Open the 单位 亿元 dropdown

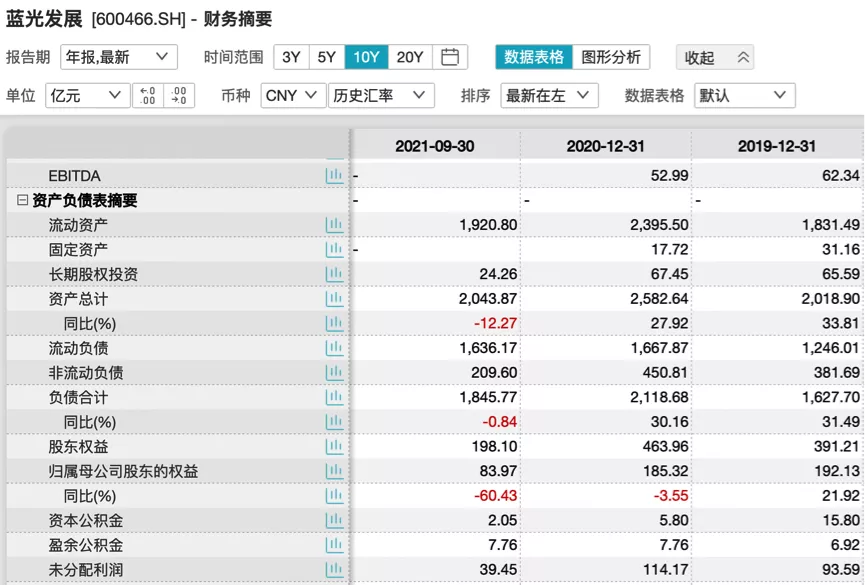pos(87,96)
